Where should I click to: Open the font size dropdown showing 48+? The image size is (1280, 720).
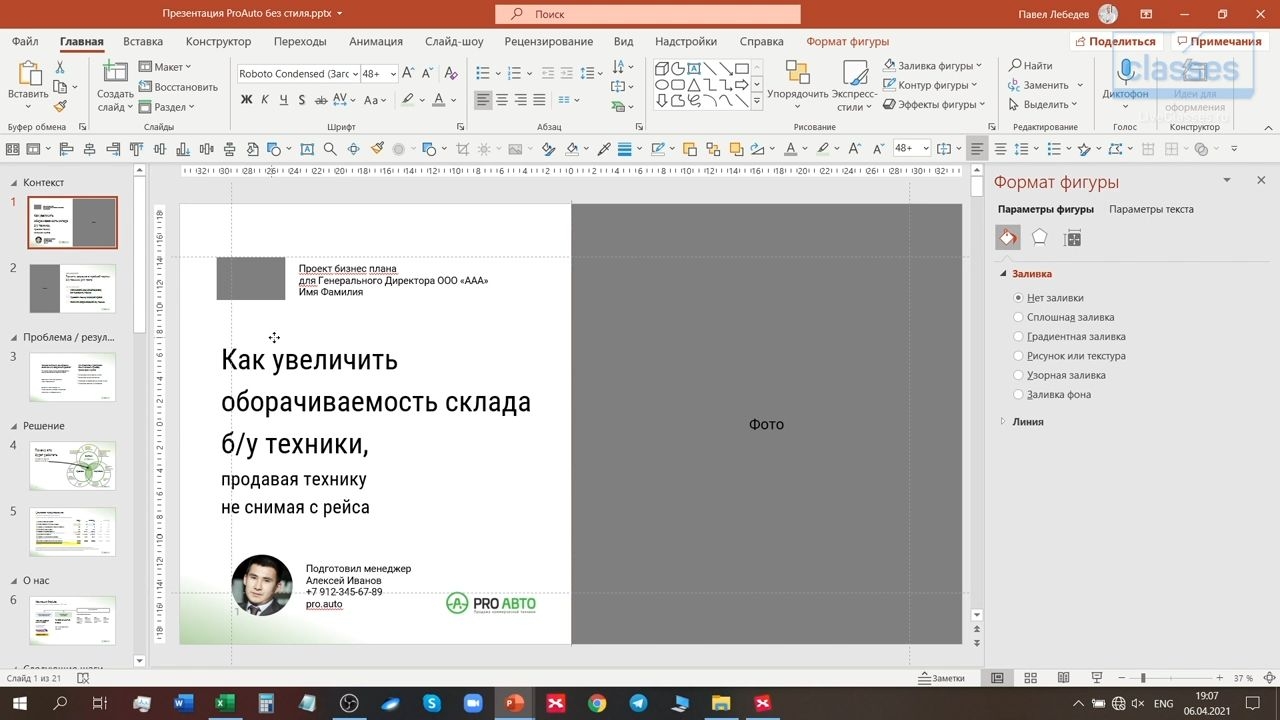coord(392,74)
